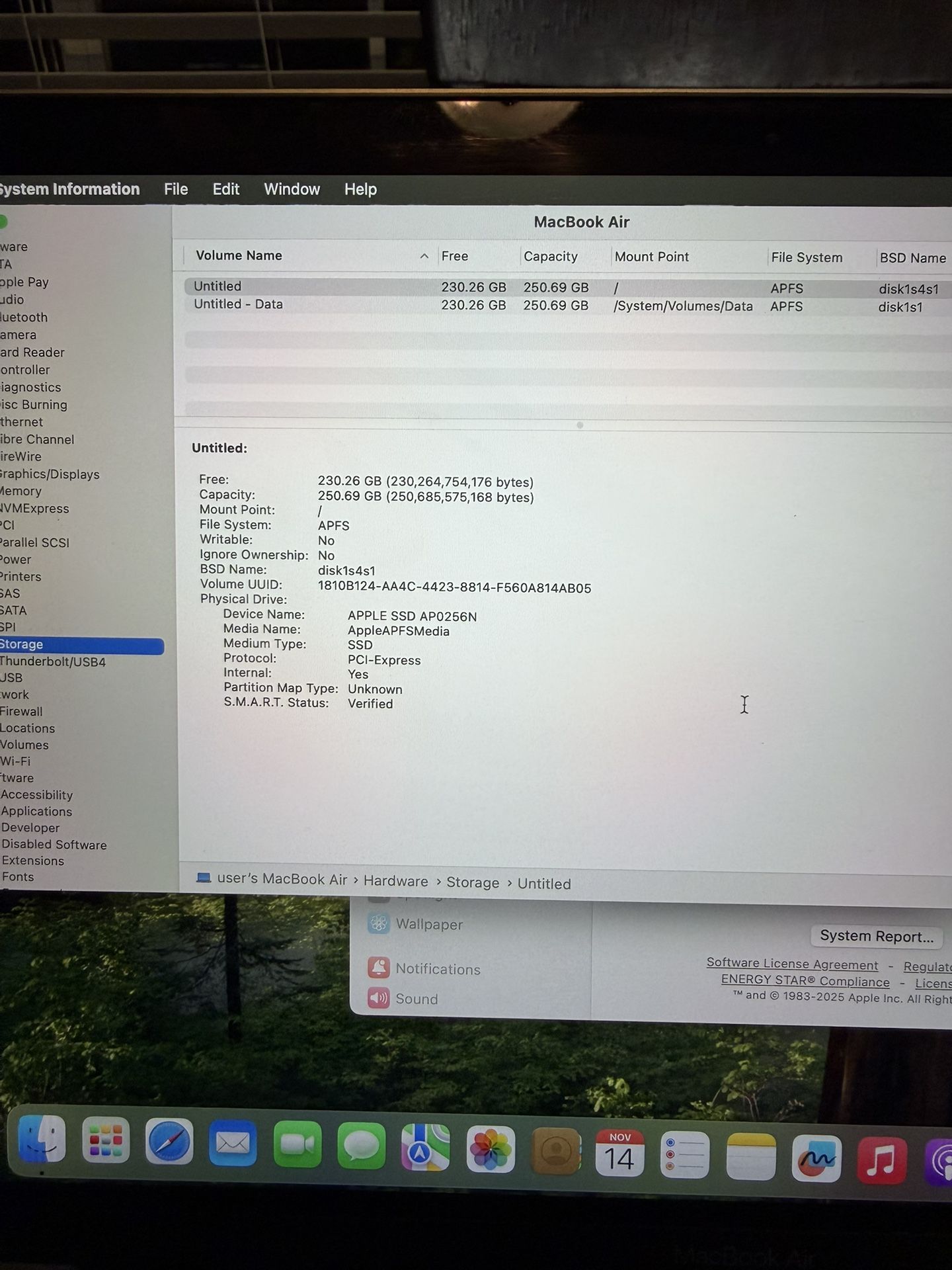Click Storage in the path bar
Screen dimensions: 952x1270
pos(473,882)
